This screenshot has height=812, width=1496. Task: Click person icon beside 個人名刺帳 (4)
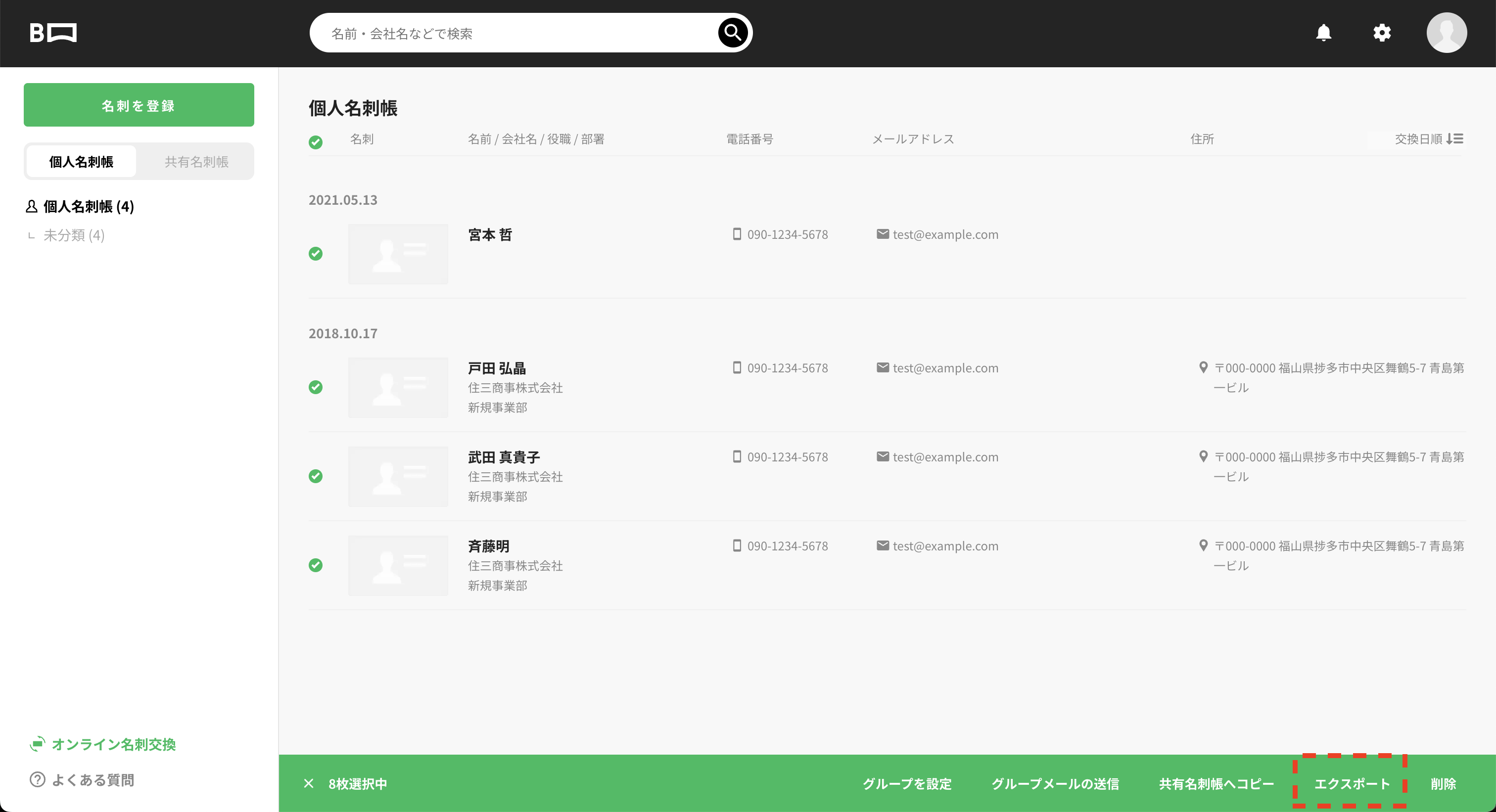(32, 206)
